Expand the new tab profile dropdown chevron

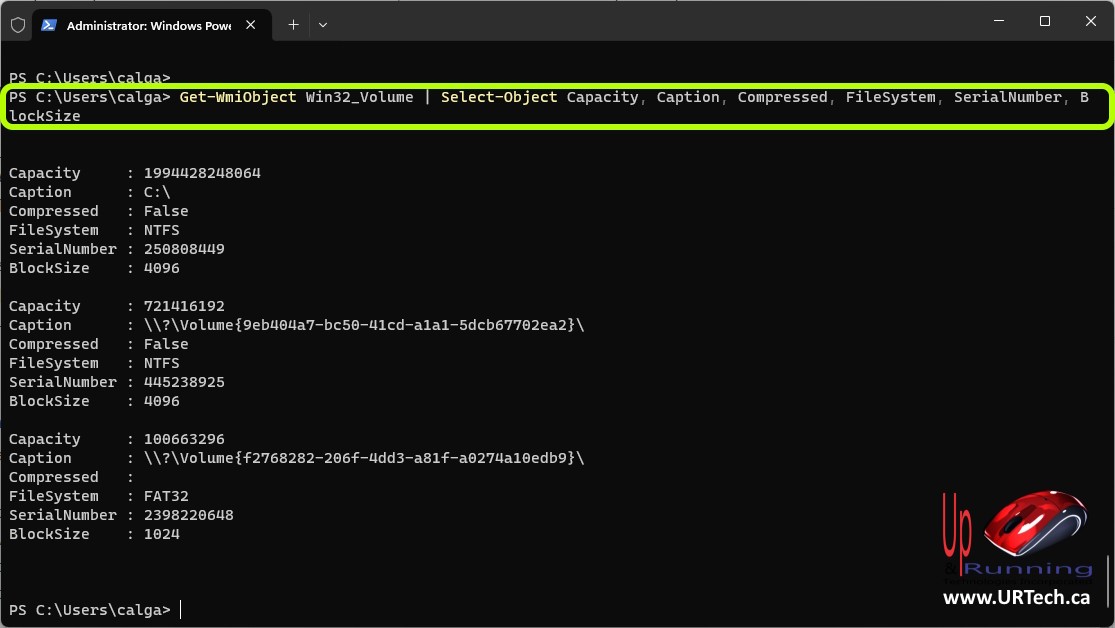[x=322, y=25]
